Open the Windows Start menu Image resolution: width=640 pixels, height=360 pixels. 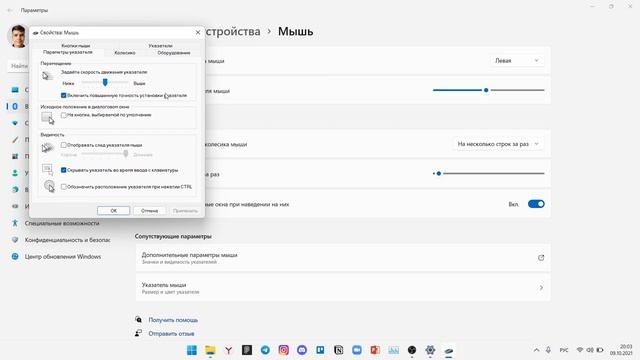coord(191,350)
